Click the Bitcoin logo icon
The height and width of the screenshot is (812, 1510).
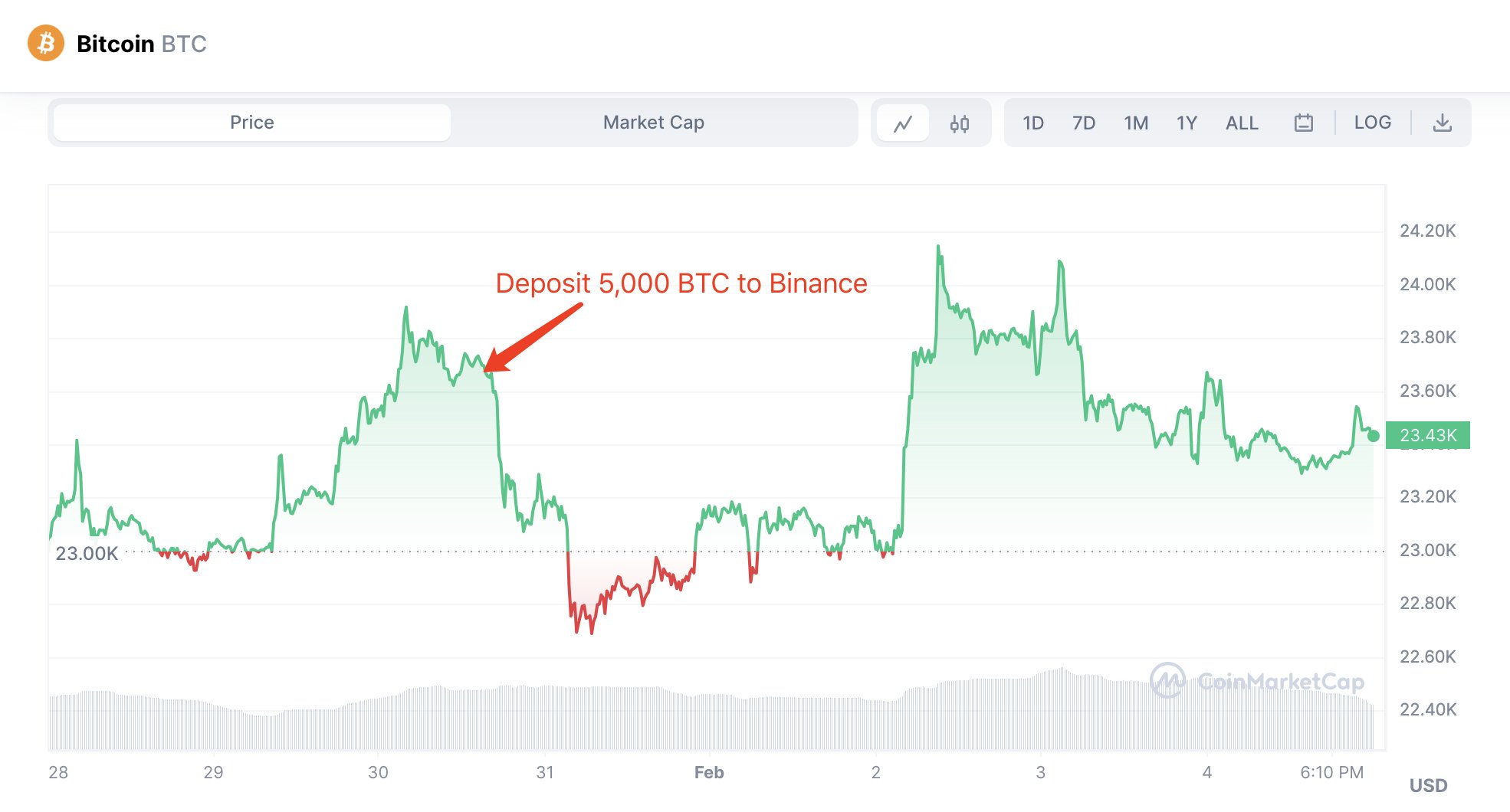tap(46, 44)
